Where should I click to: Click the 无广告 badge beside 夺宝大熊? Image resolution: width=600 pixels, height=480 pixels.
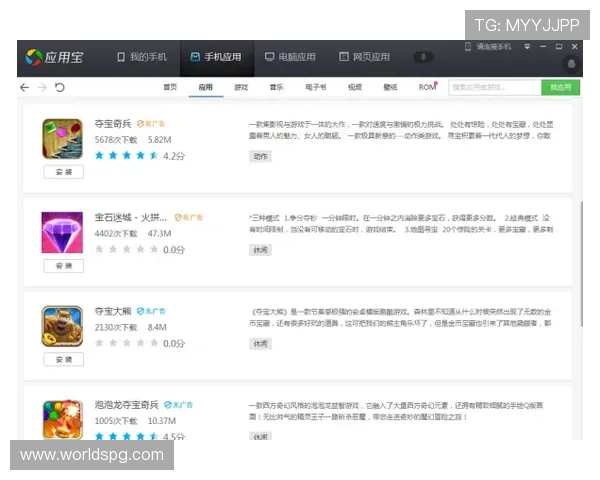(x=151, y=311)
